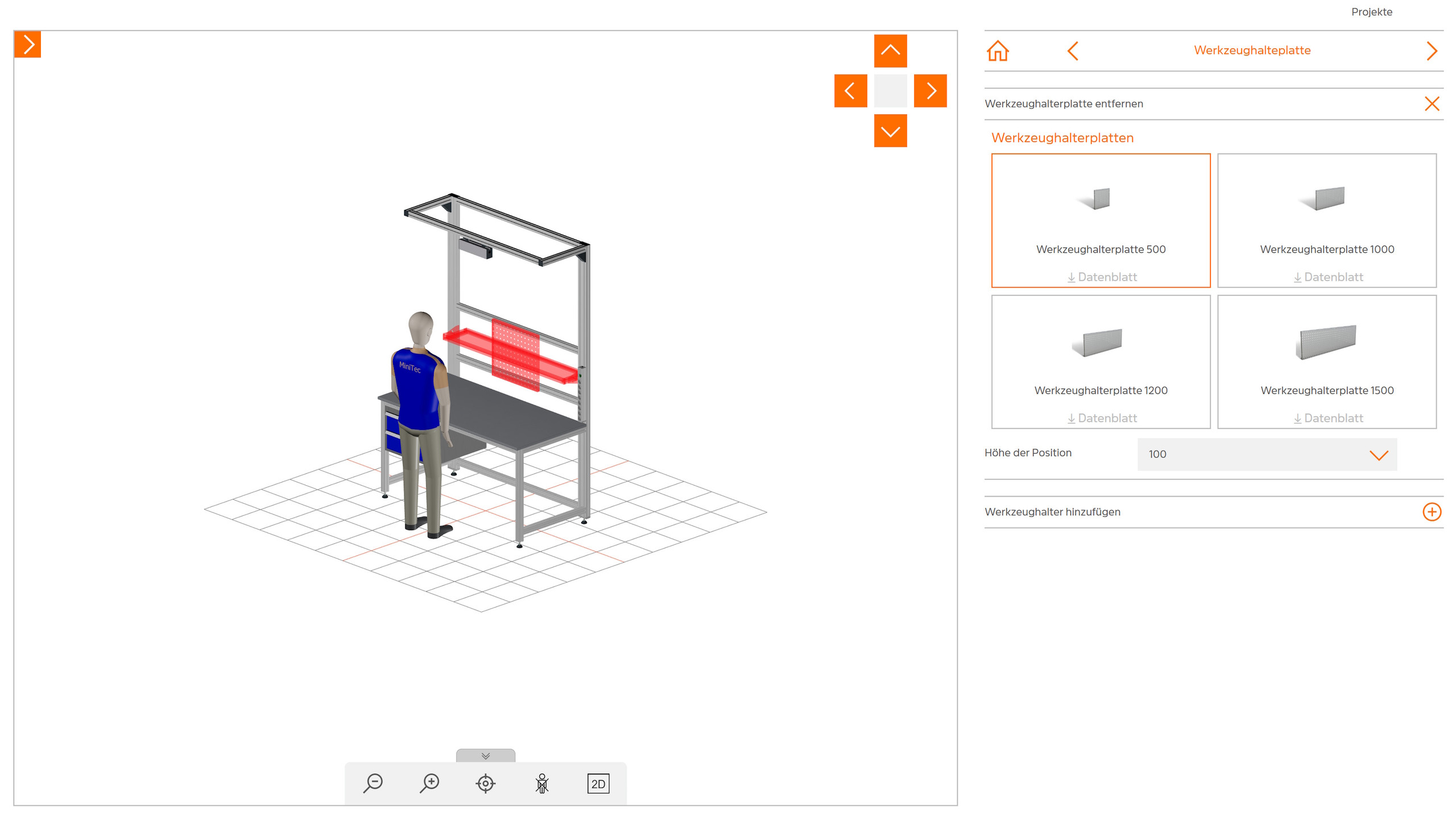The height and width of the screenshot is (819, 1456).
Task: Recenter the 3D view with the target icon
Action: pos(485,783)
